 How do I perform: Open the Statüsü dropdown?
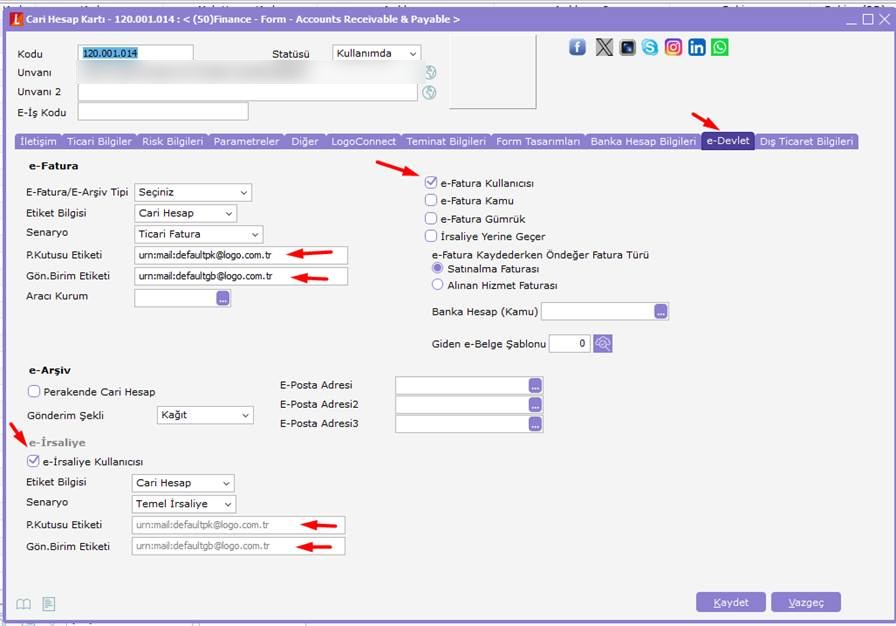coord(377,53)
